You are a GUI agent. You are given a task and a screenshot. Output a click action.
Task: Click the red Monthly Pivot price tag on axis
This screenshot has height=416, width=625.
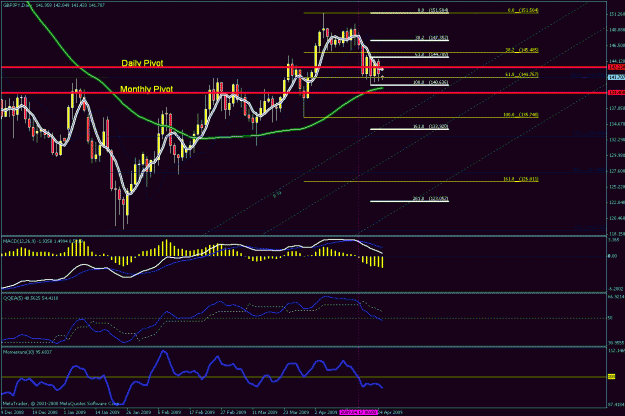[x=616, y=92]
